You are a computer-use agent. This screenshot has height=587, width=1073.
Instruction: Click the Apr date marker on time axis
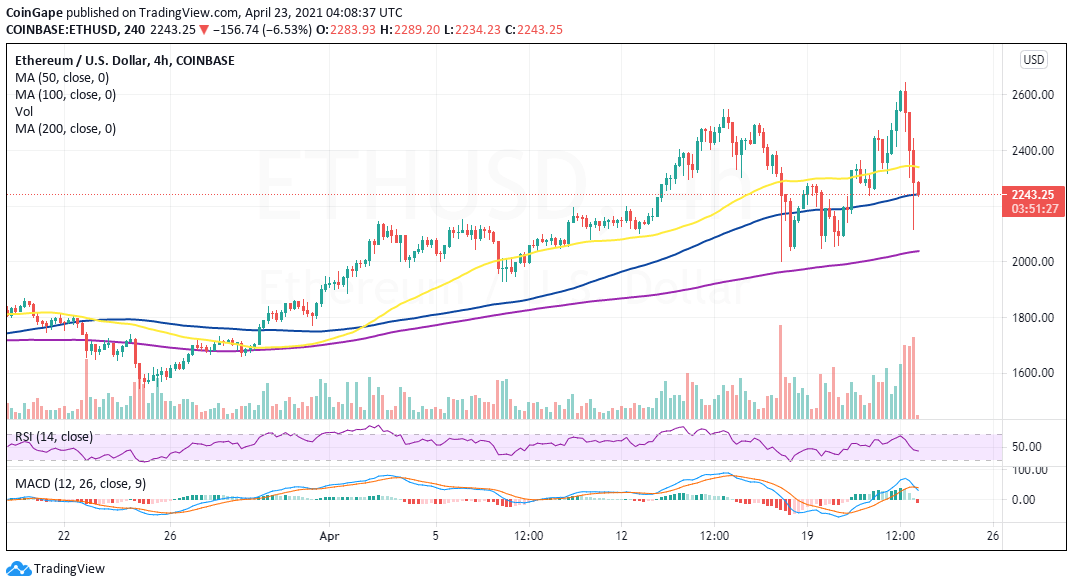pyautogui.click(x=329, y=536)
